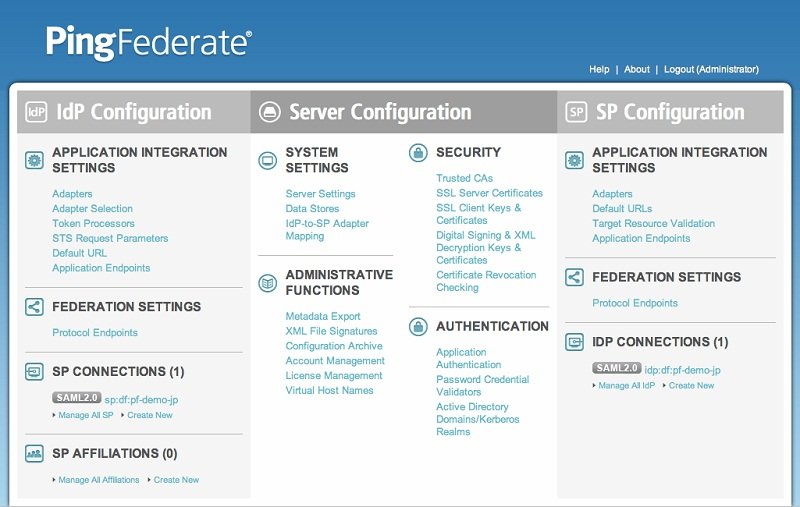Click the Security lock icon
The width and height of the screenshot is (800, 507).
point(418,153)
